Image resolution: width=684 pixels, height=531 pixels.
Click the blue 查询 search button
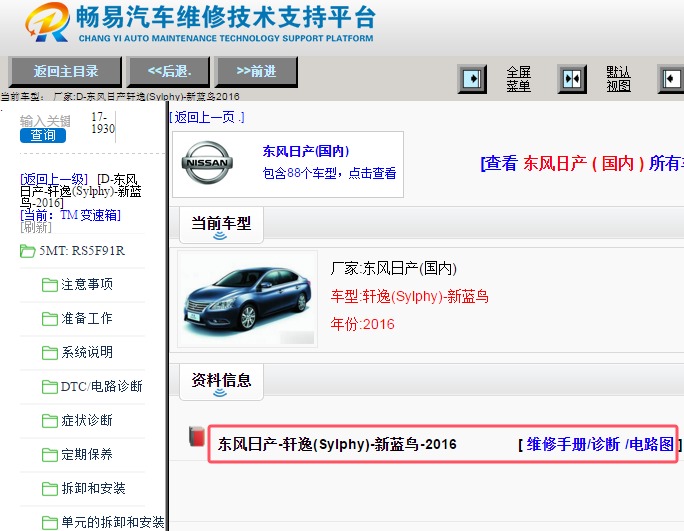(x=43, y=135)
